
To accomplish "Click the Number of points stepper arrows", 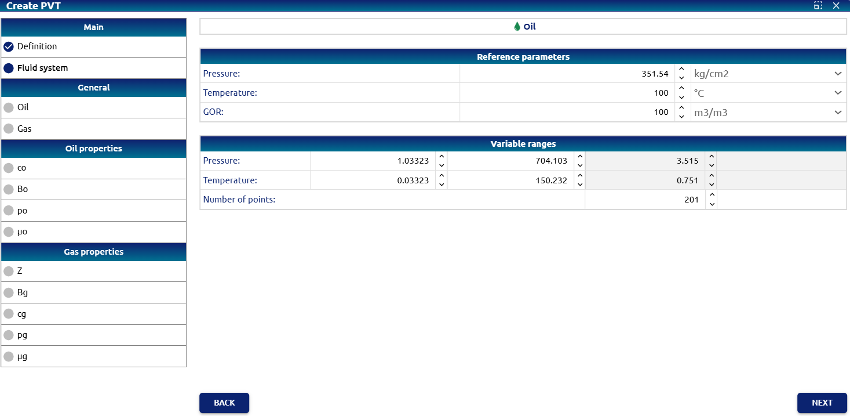I will pyautogui.click(x=711, y=200).
